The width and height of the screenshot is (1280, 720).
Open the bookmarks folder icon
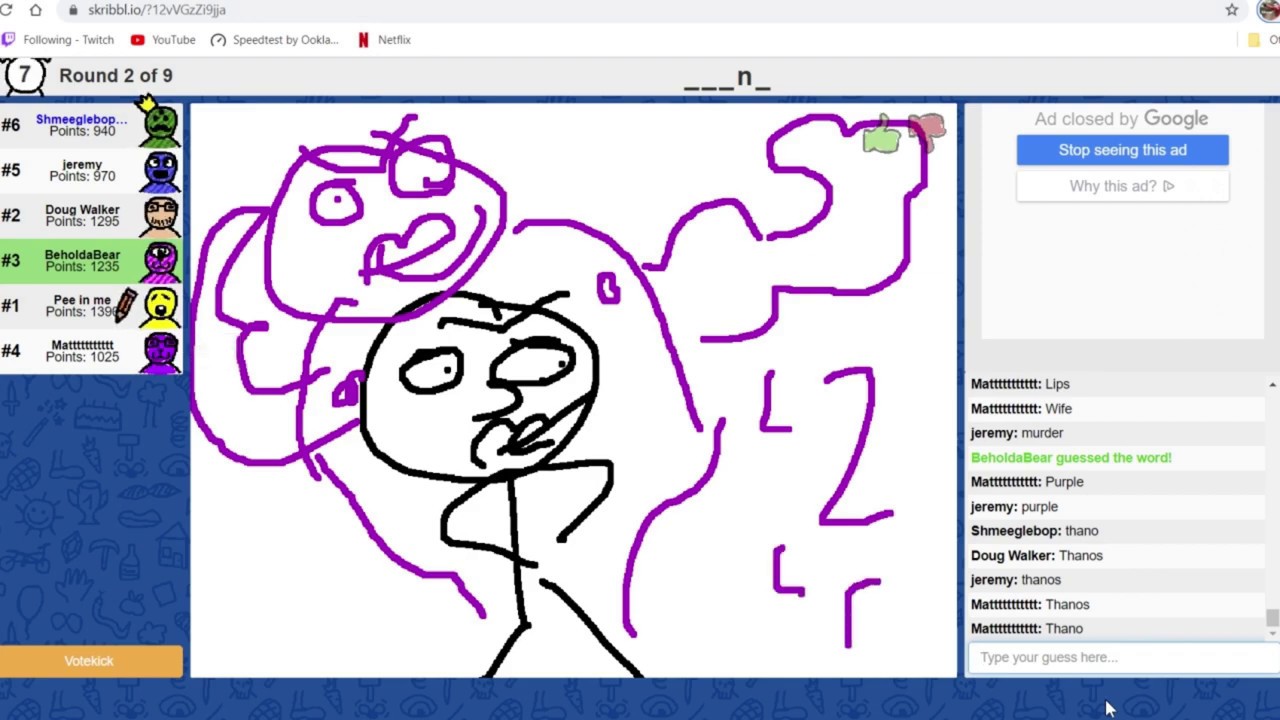(x=1254, y=40)
